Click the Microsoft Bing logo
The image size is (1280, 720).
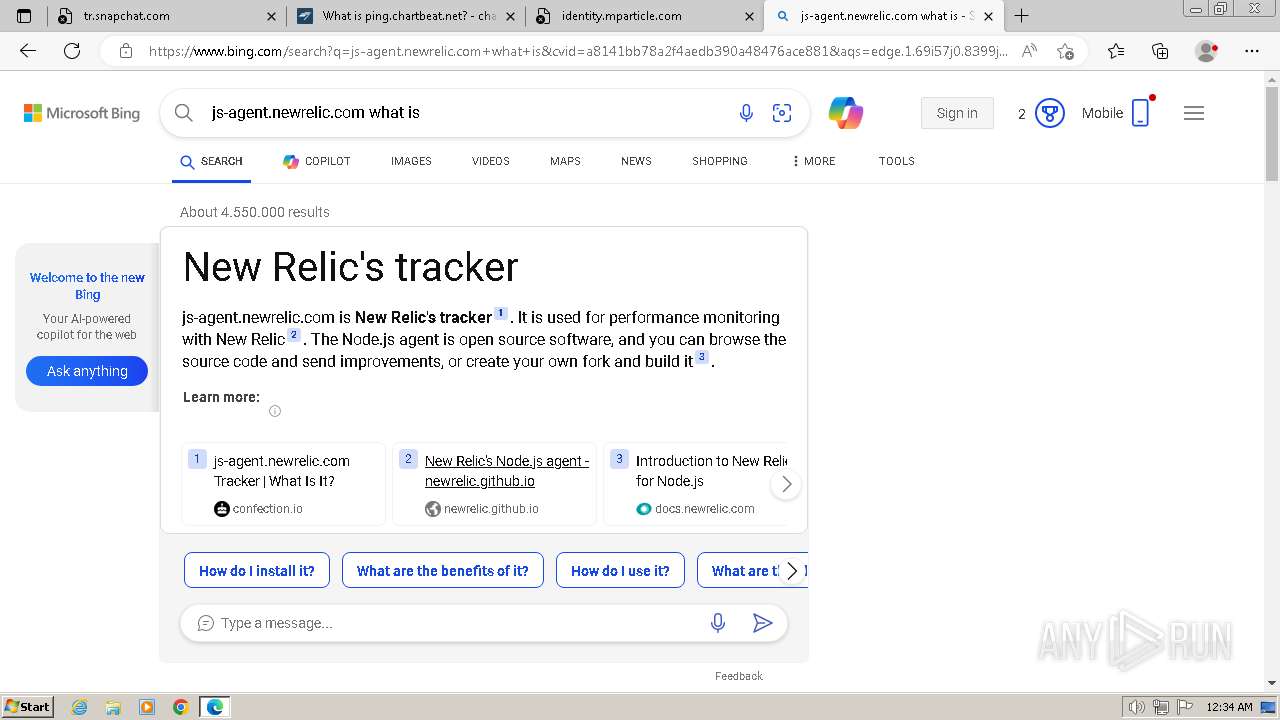(x=82, y=113)
